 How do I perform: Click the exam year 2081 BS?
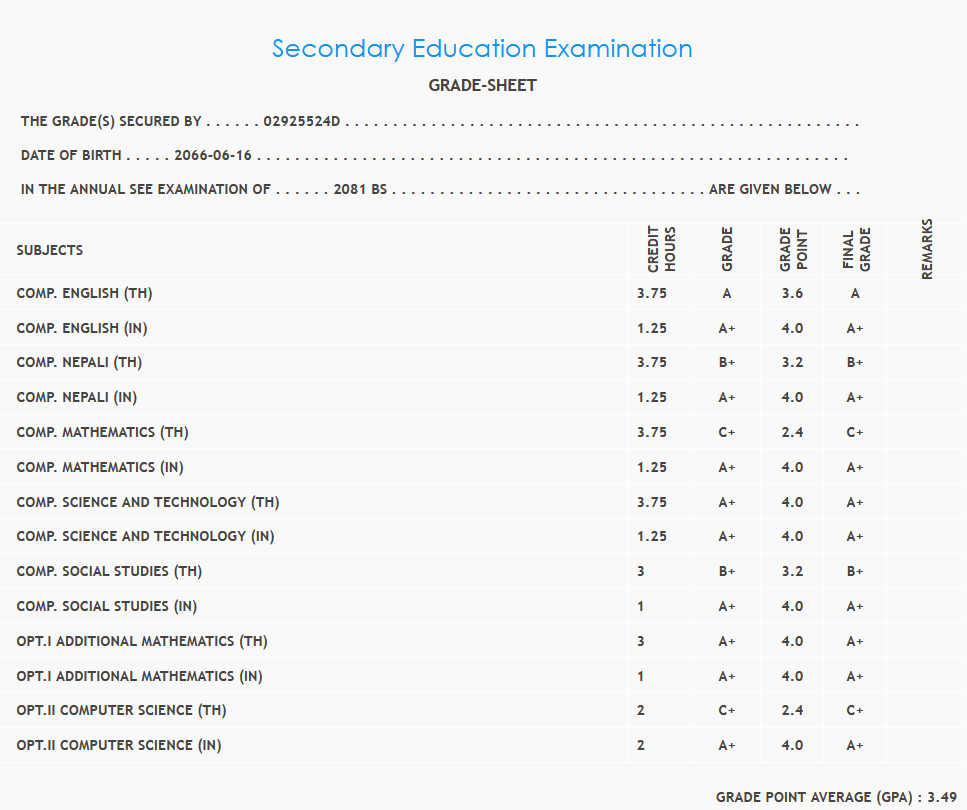[360, 189]
